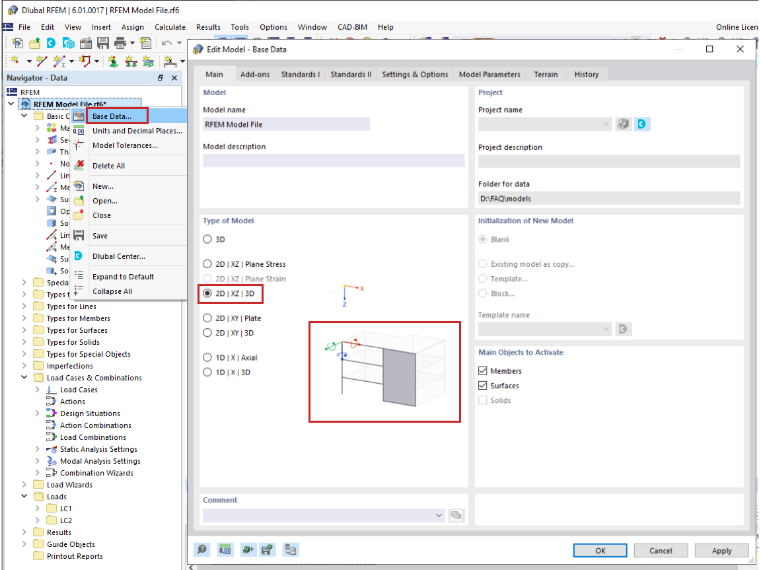Choose Units and Decimal Places from context menu
The height and width of the screenshot is (570, 760).
point(137,131)
